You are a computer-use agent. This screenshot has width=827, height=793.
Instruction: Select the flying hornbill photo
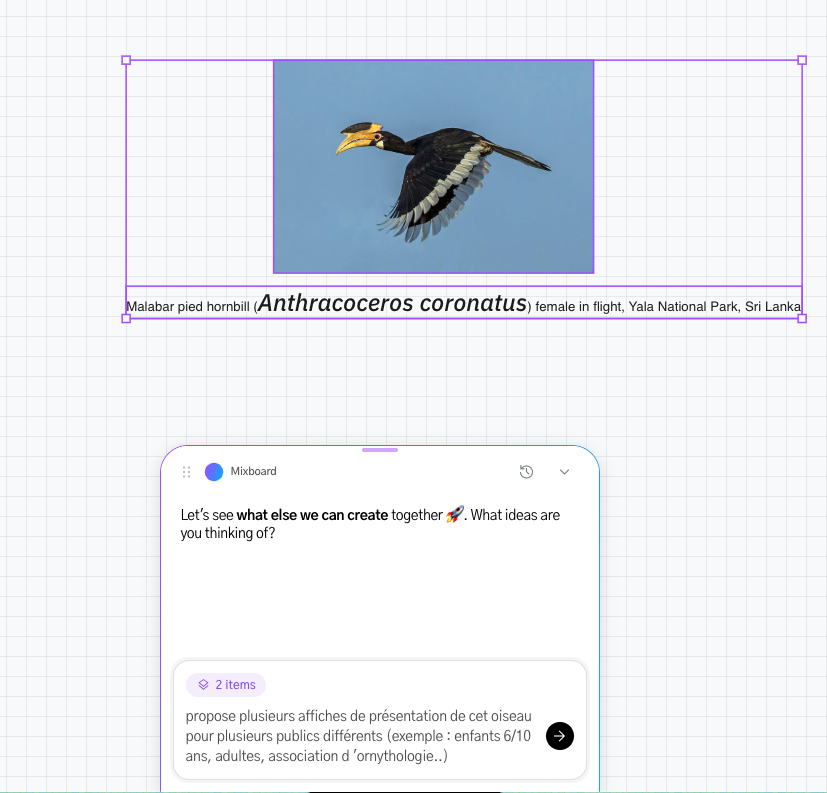tap(434, 167)
